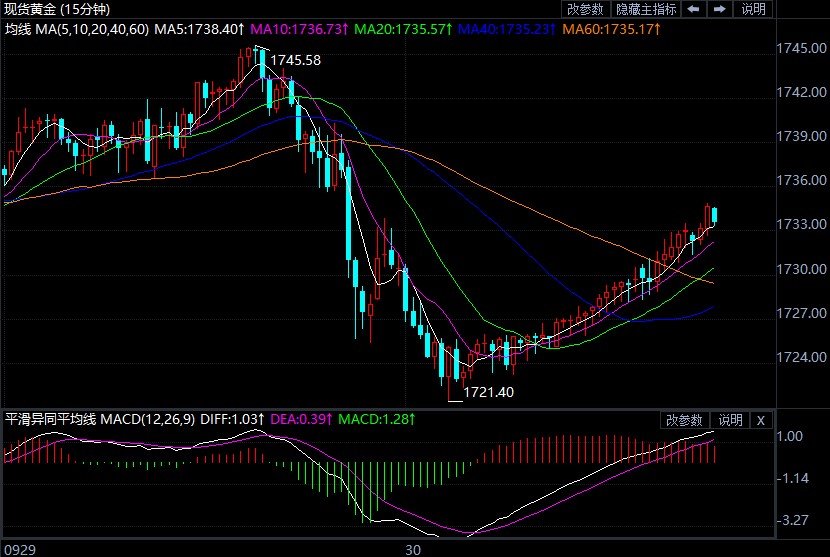Click the magenta MA10:1736.73 value
830x557 pixels.
pos(299,29)
